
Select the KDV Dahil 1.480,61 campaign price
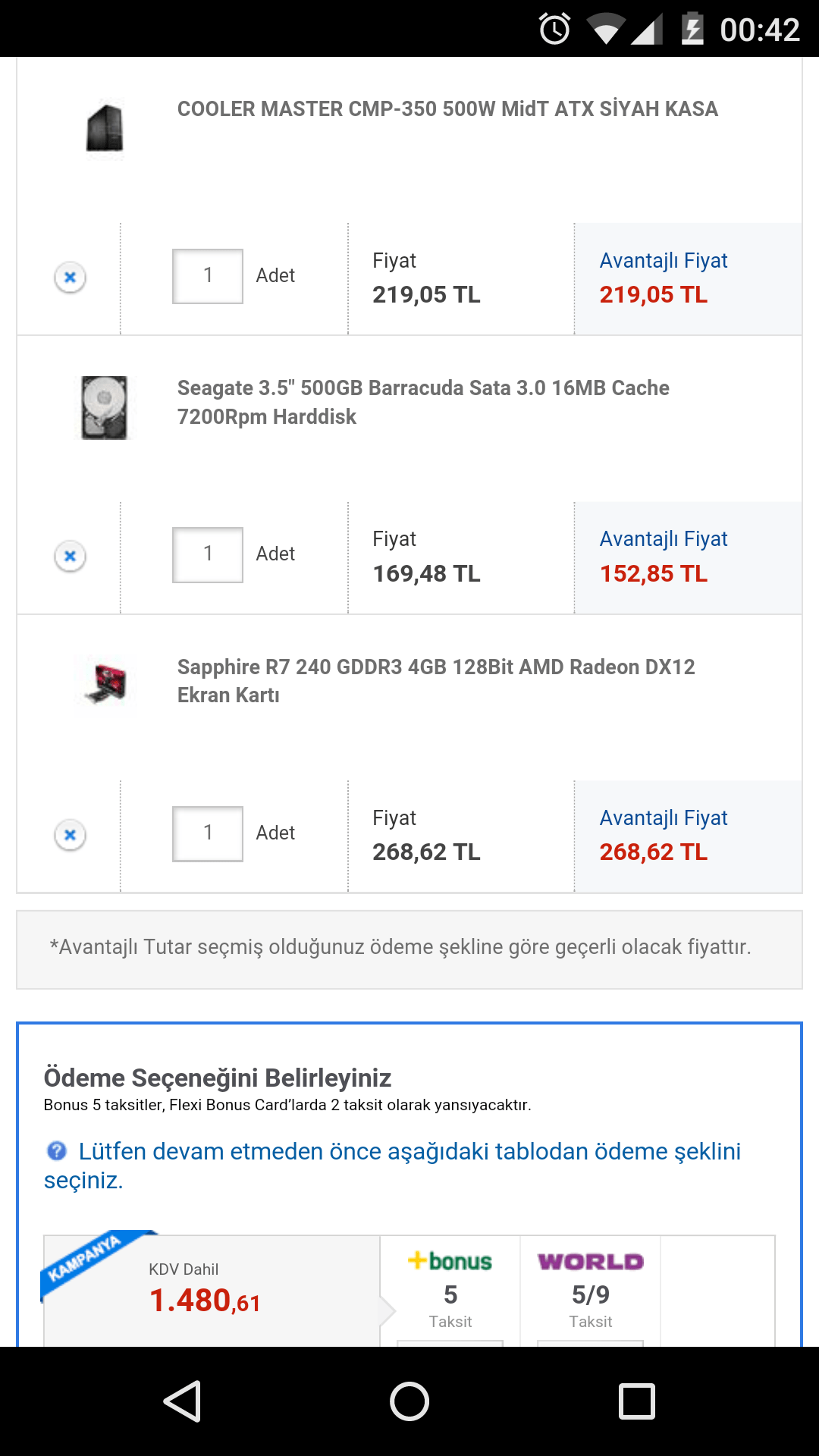click(x=205, y=1291)
